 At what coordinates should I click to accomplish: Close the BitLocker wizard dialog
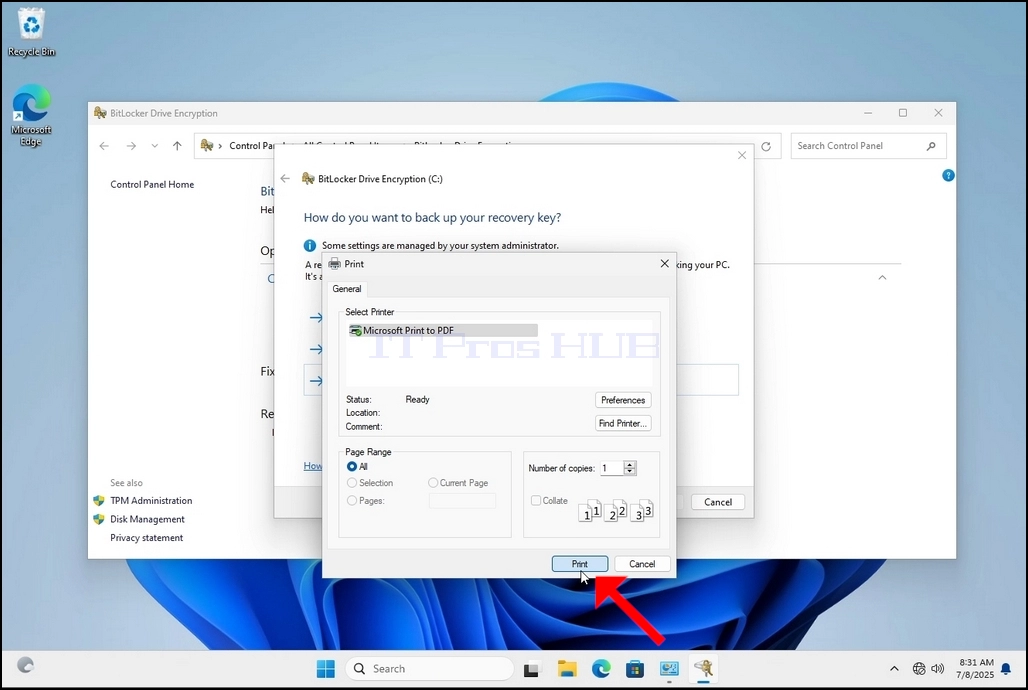(741, 155)
